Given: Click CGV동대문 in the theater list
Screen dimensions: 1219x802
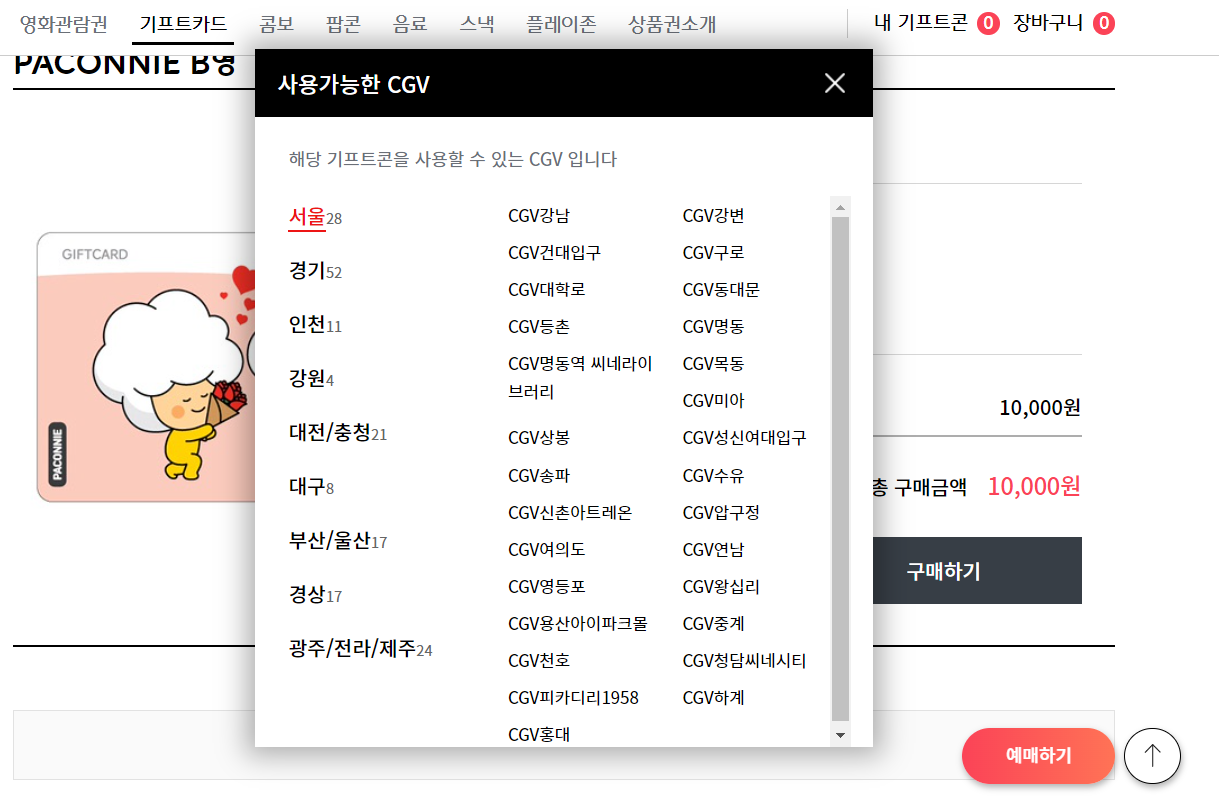Looking at the screenshot, I should click(x=721, y=289).
